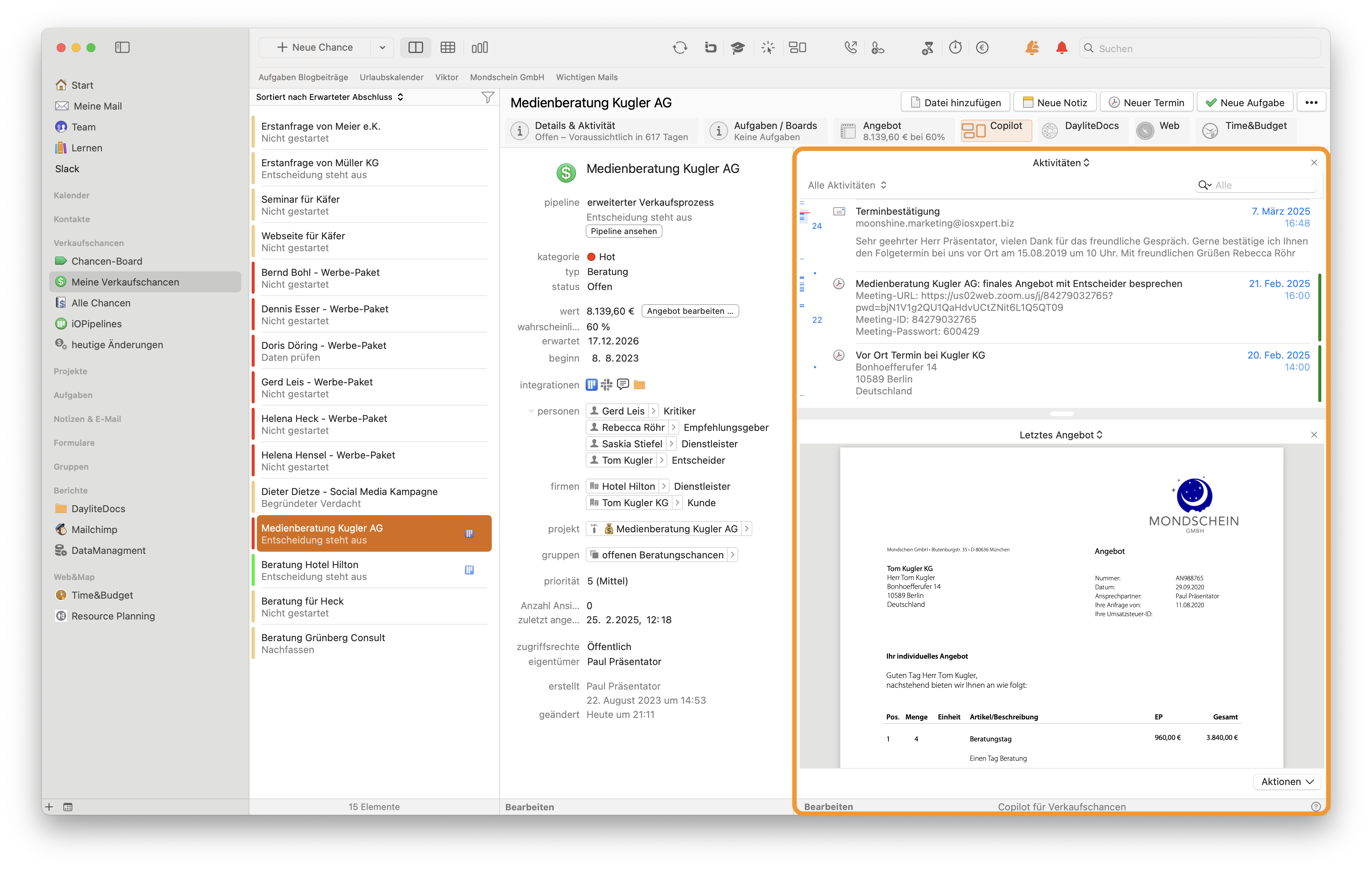Image resolution: width=1372 pixels, height=870 pixels.
Task: Click the sync refresh icon in toolbar
Action: (680, 48)
